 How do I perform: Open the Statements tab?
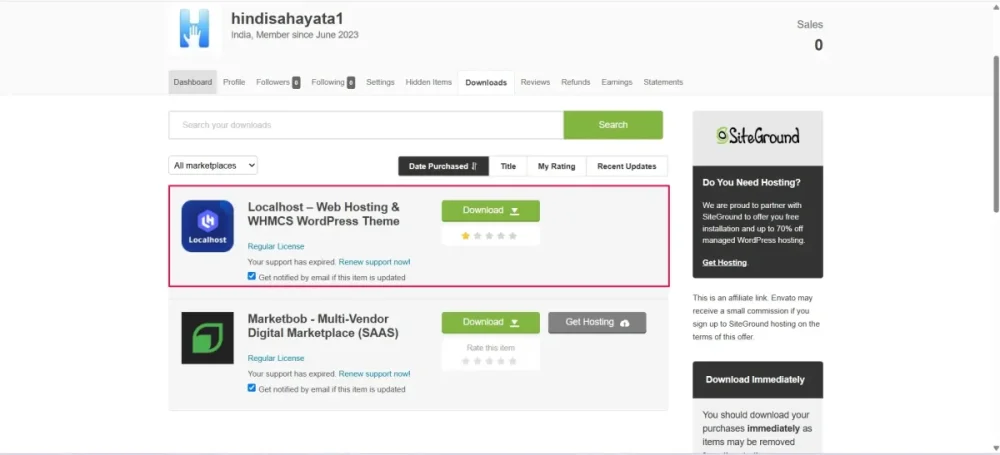[663, 82]
